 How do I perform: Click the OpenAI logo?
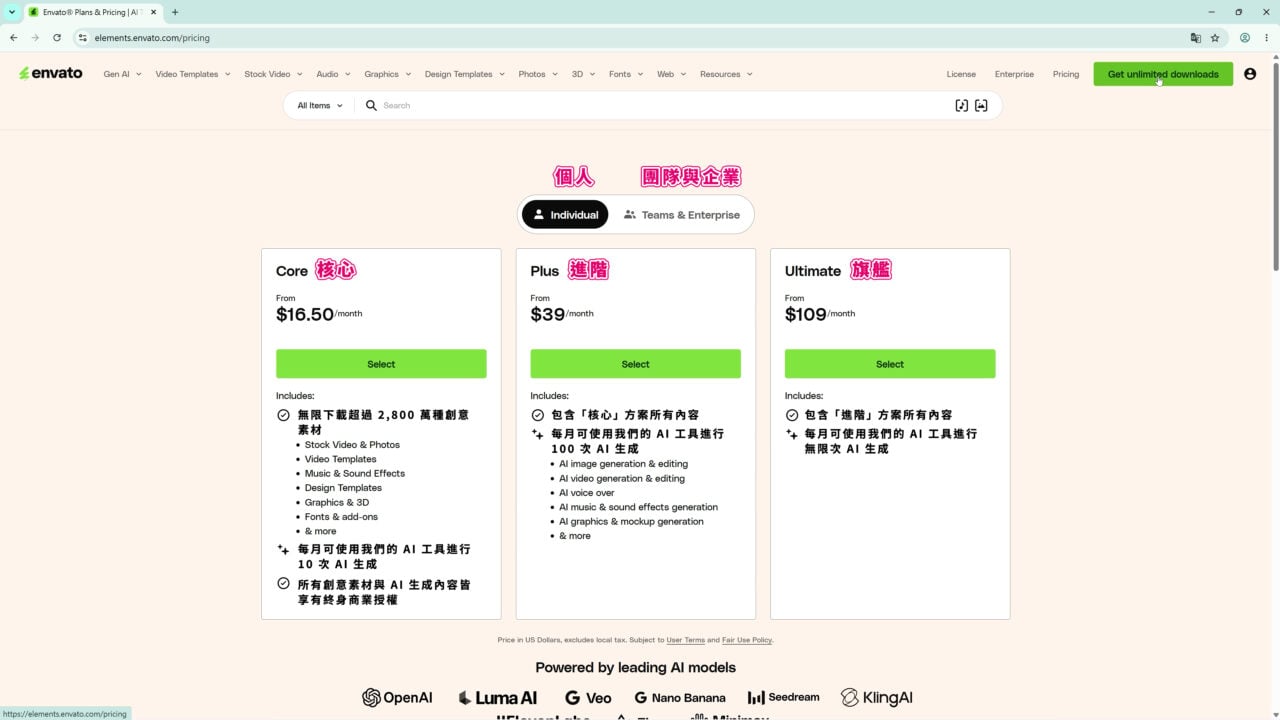click(397, 697)
